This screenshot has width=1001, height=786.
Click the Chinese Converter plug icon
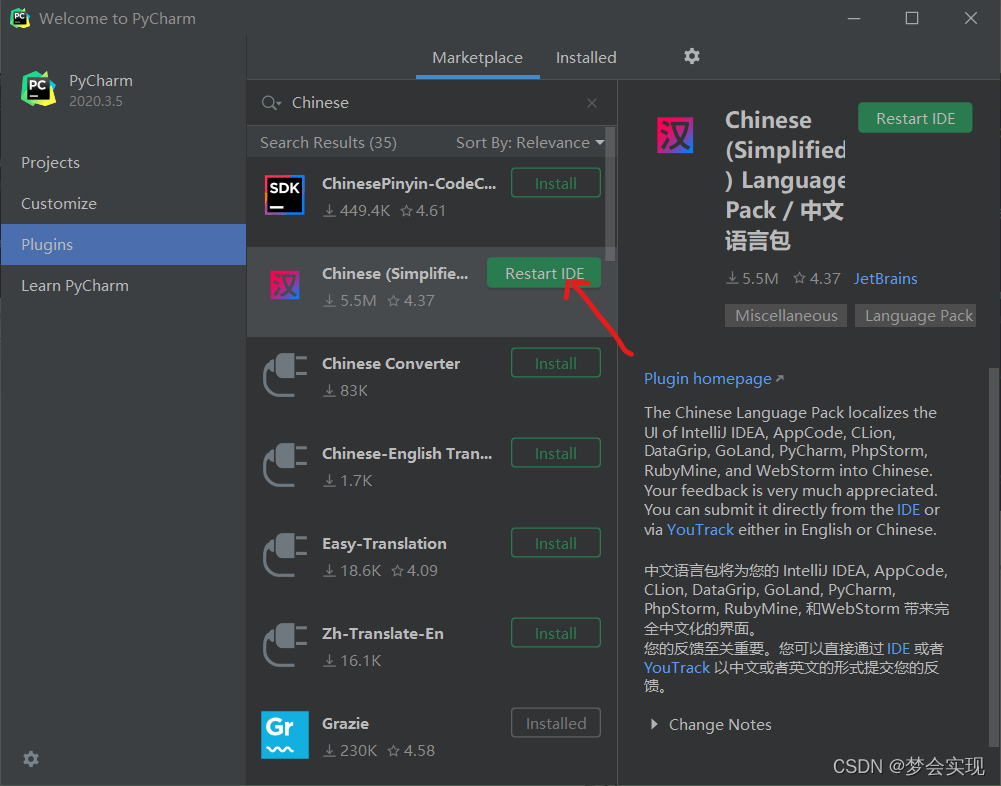point(285,375)
